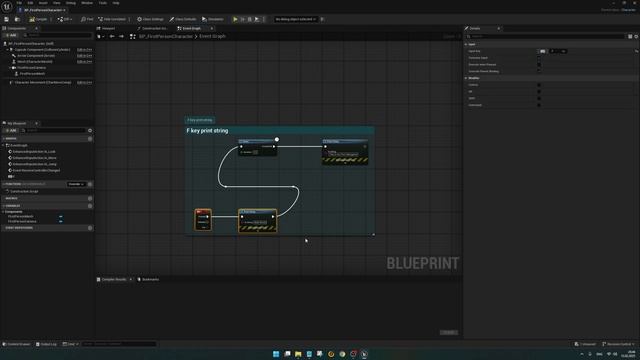Image resolution: width=640 pixels, height=360 pixels.
Task: Open the function Override dropdown
Action: [76, 184]
